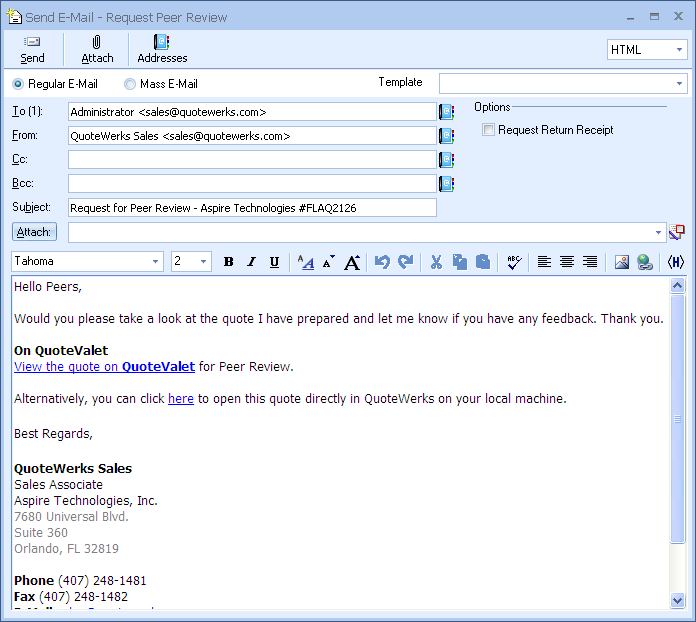Click the message body scrollbar thumb

point(677,419)
